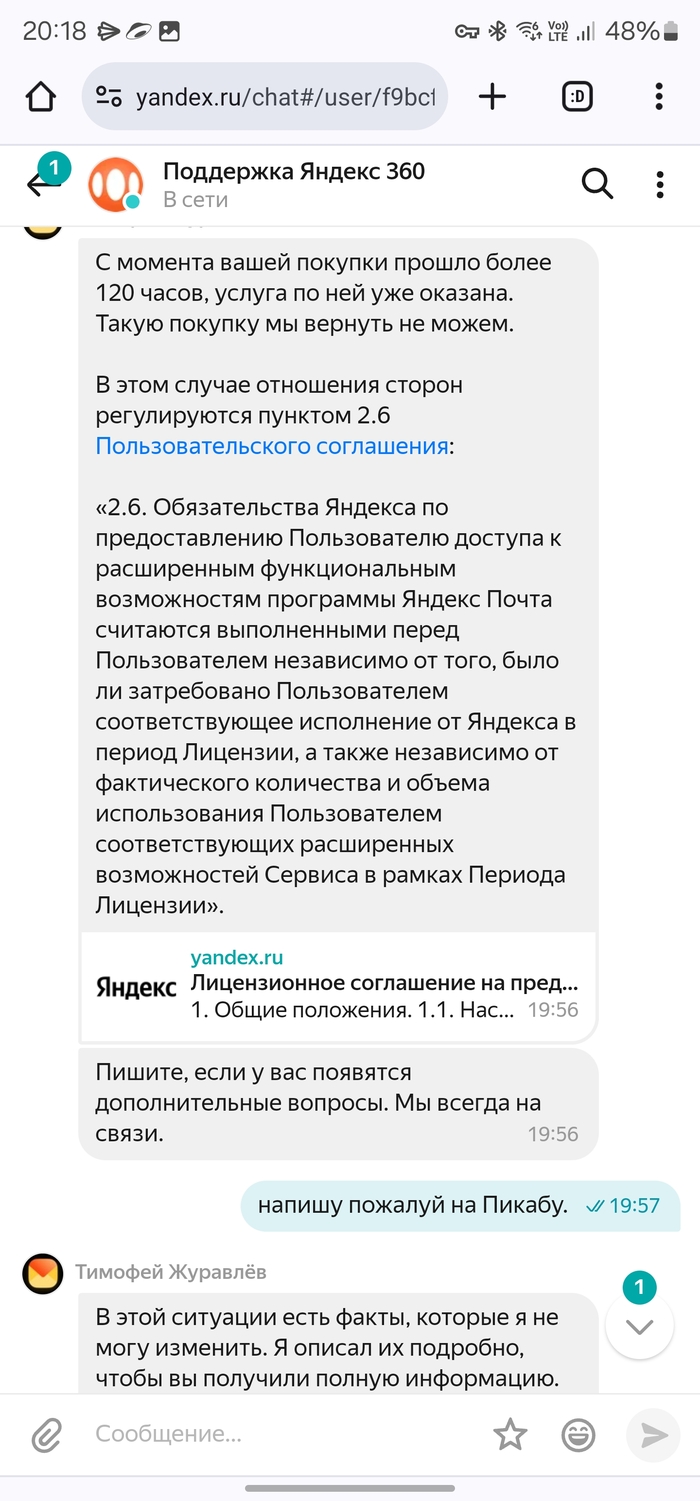
Task: Open a new browser tab with plus
Action: [x=492, y=97]
